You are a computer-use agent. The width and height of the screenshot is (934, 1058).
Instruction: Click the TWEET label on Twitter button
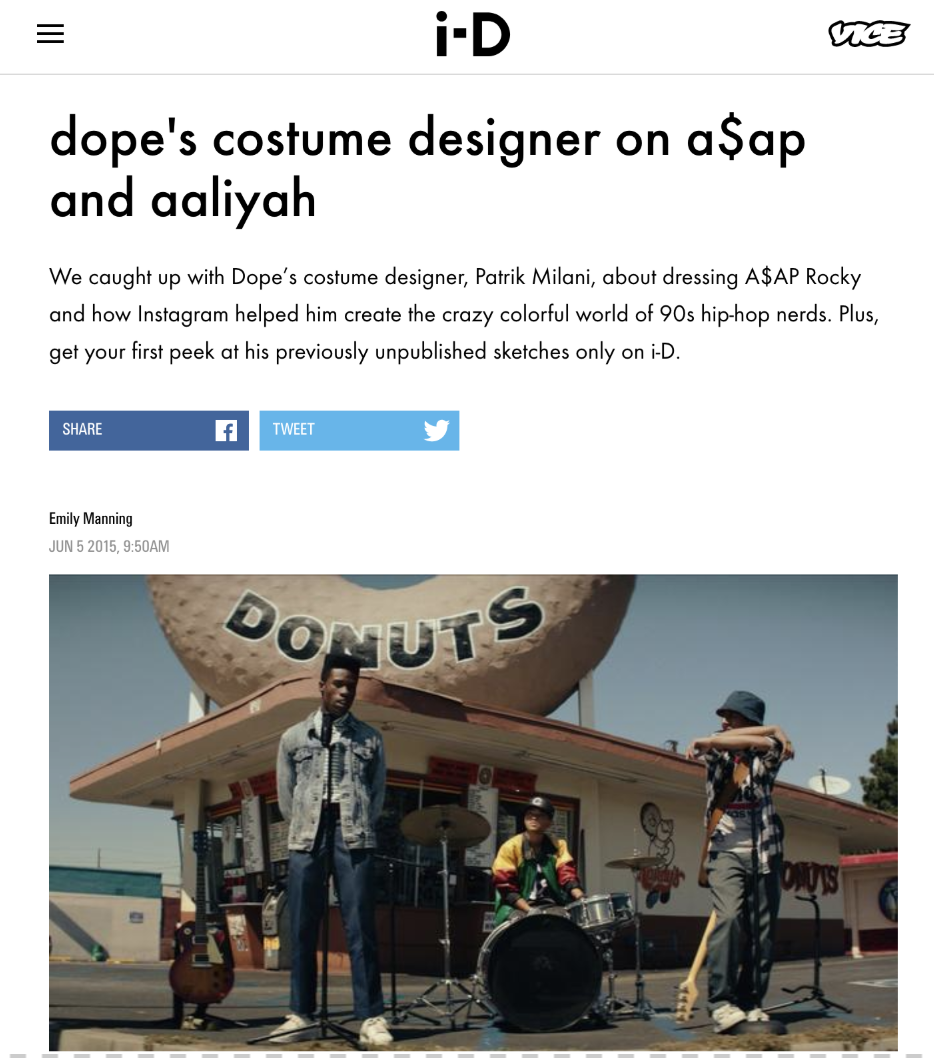point(294,429)
